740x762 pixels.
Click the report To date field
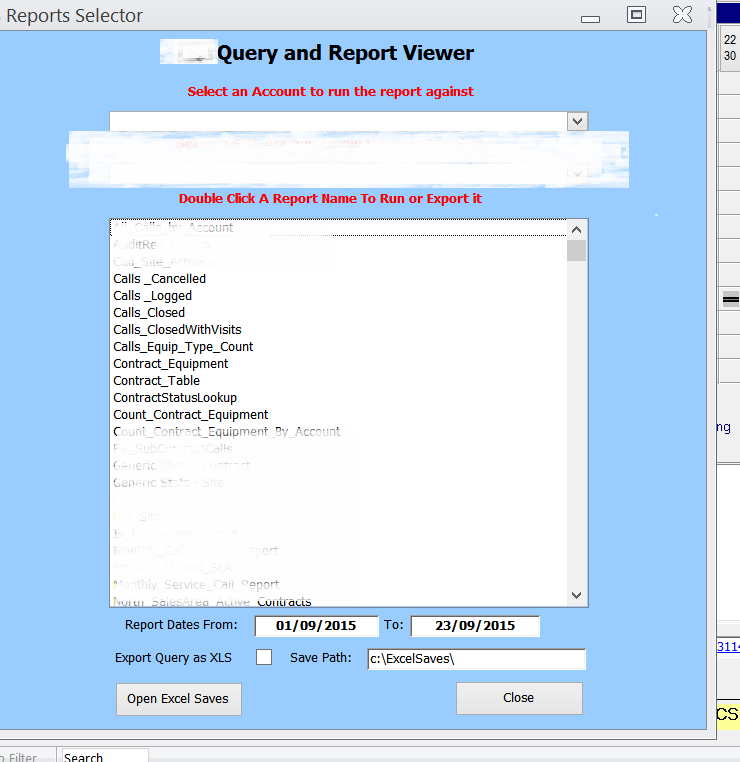point(475,626)
